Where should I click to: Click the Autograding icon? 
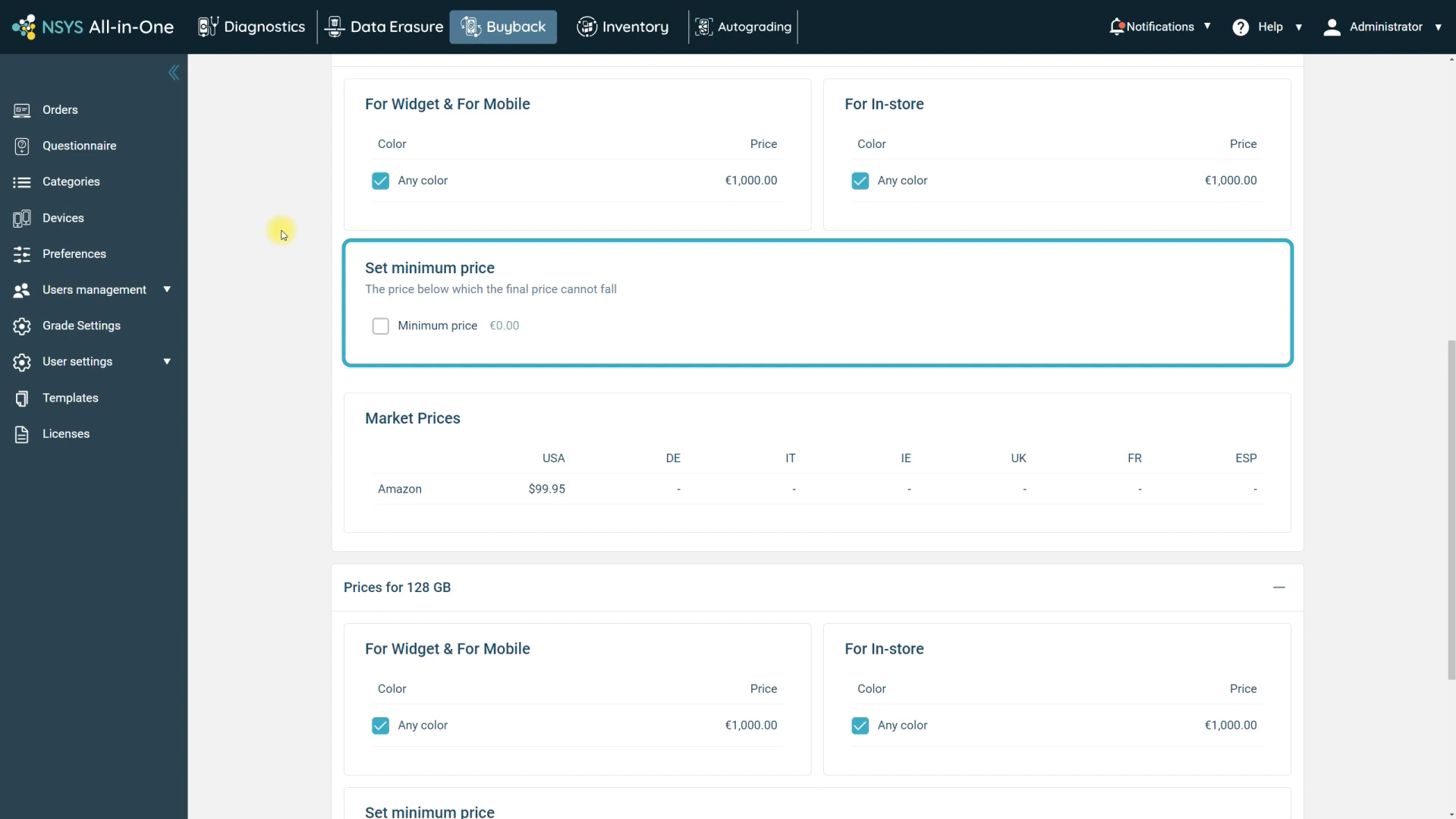point(703,27)
